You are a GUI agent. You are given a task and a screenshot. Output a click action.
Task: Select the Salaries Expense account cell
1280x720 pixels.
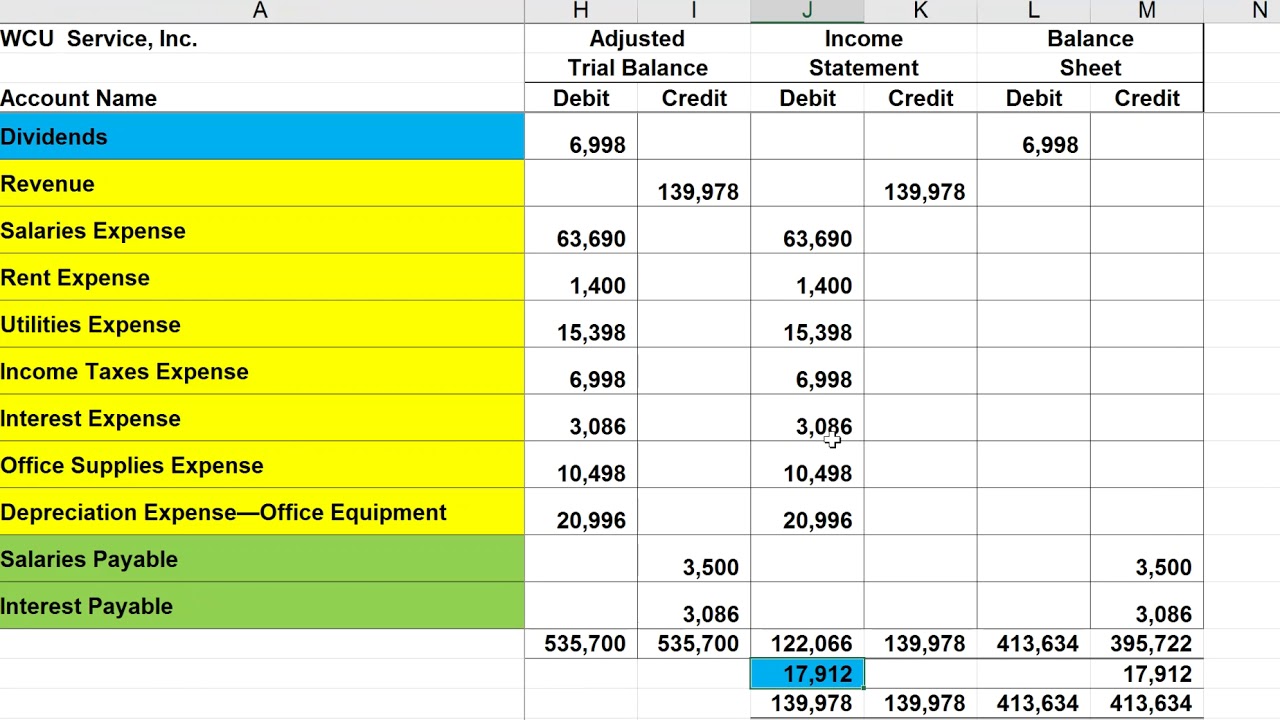click(x=261, y=231)
